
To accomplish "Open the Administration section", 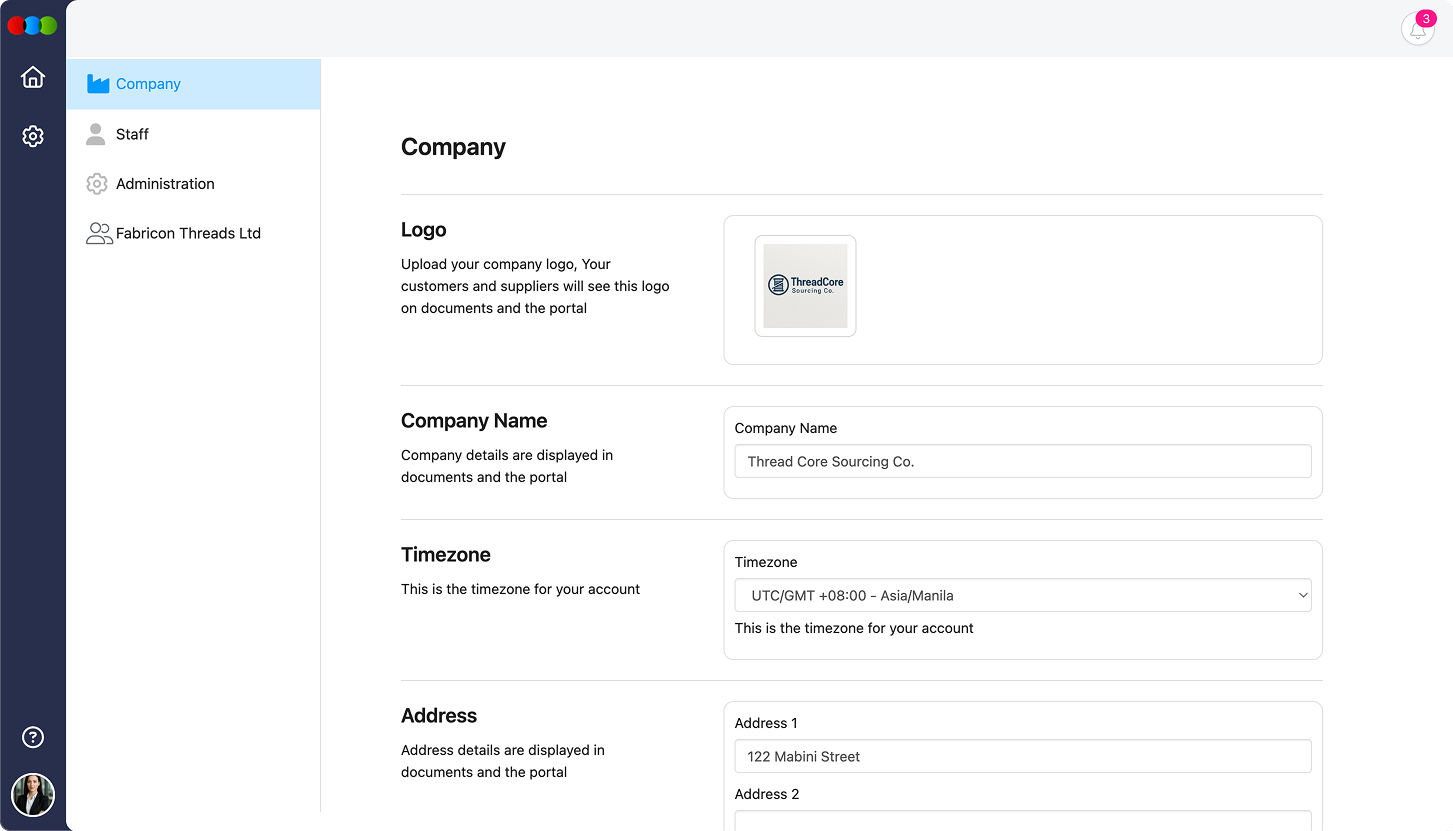I will click(165, 183).
